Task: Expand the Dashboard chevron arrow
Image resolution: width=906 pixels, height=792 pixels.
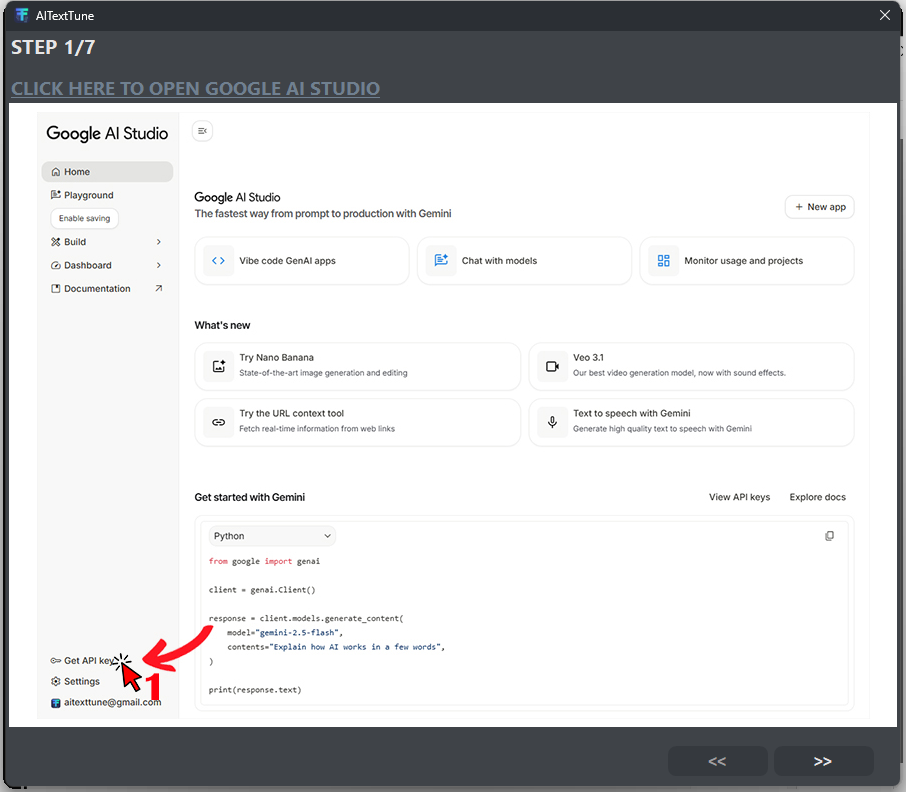Action: click(158, 265)
